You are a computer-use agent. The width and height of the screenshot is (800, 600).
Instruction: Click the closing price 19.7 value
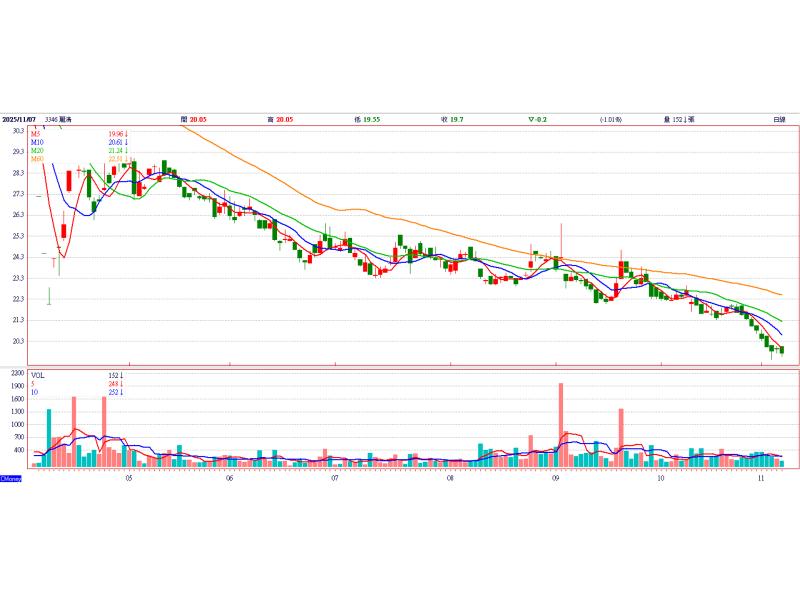pos(457,119)
